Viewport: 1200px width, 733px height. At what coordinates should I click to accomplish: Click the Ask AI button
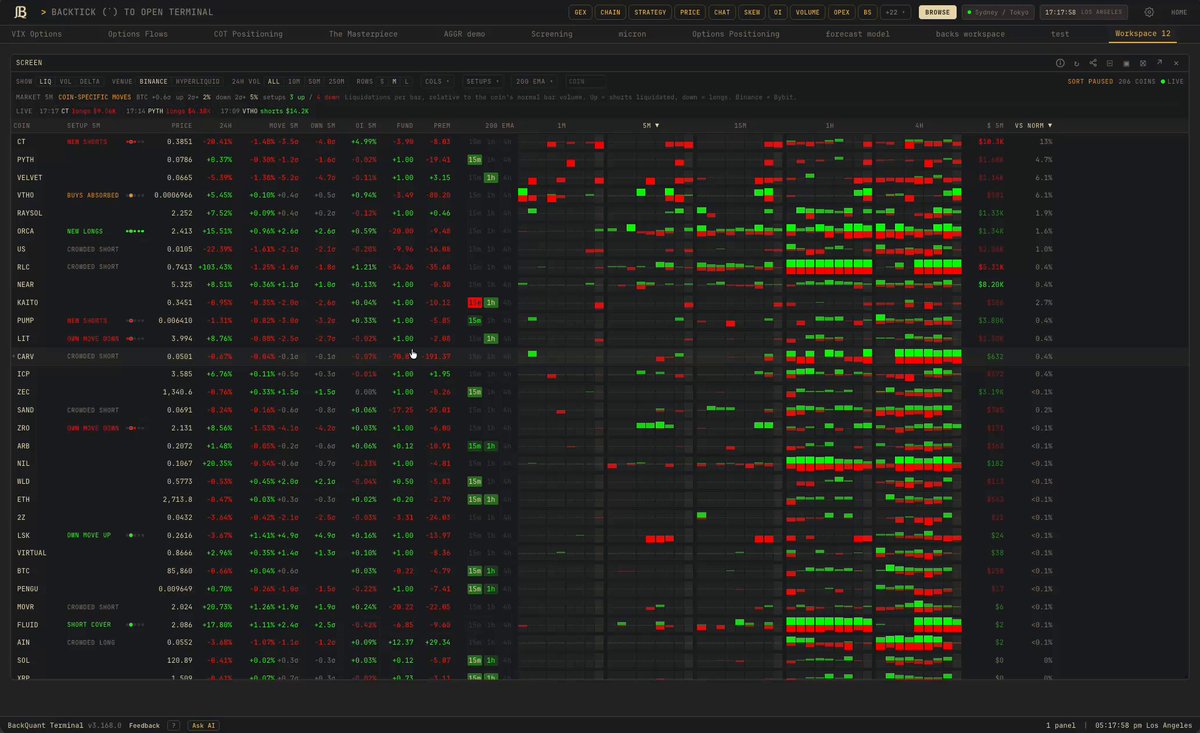(203, 725)
